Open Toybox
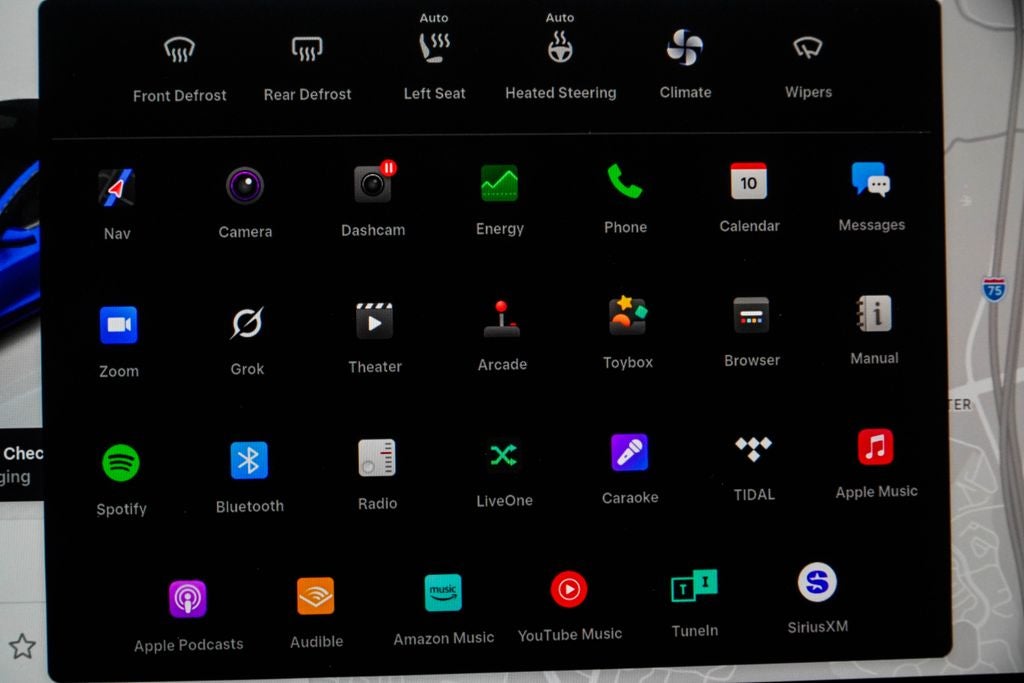The width and height of the screenshot is (1024, 683). [628, 317]
